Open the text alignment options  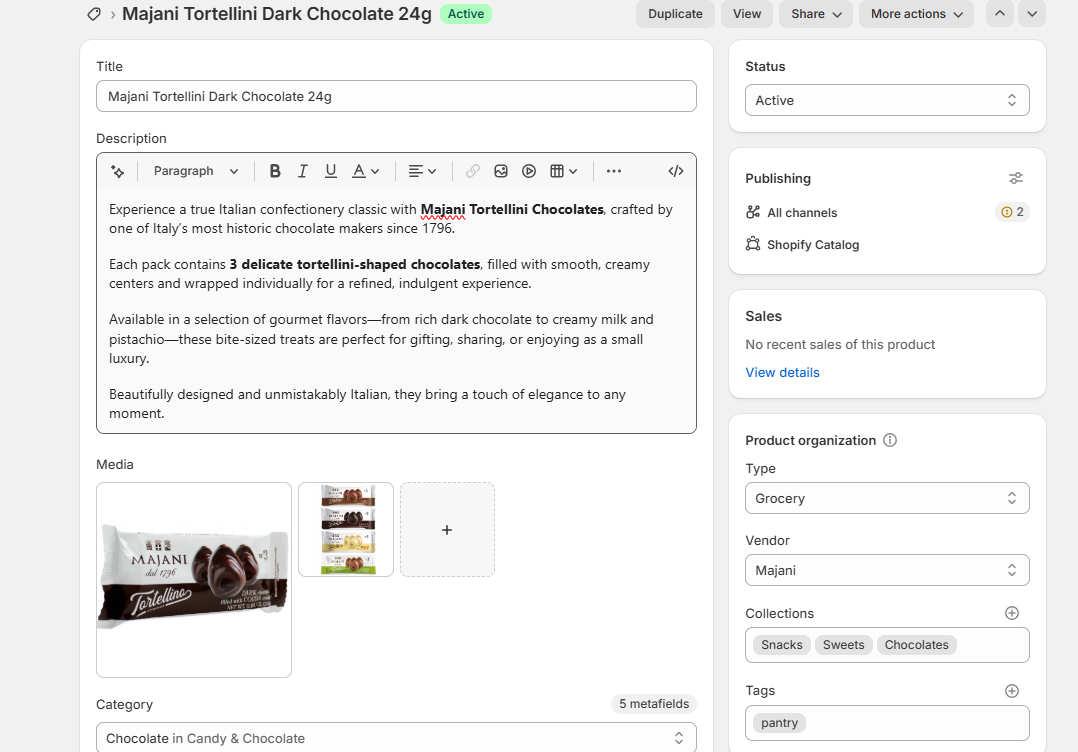tap(422, 171)
